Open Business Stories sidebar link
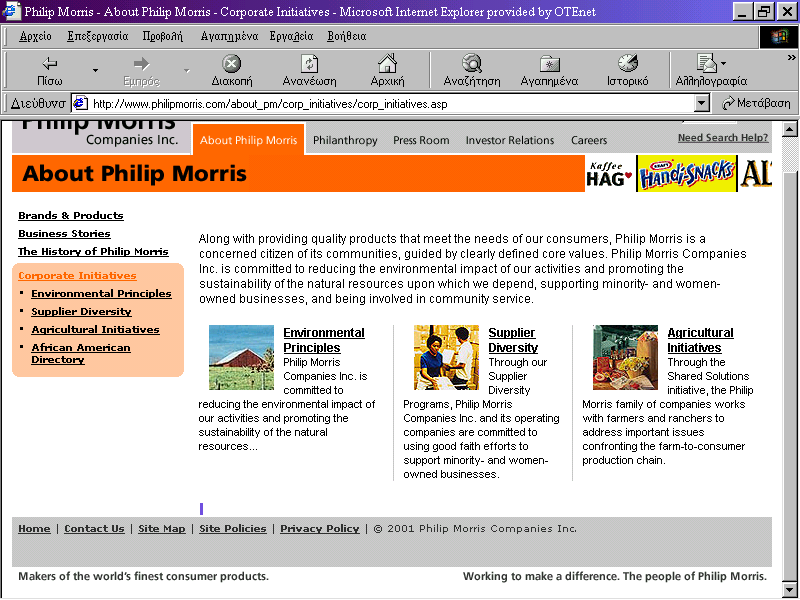The width and height of the screenshot is (800, 600). pos(64,233)
